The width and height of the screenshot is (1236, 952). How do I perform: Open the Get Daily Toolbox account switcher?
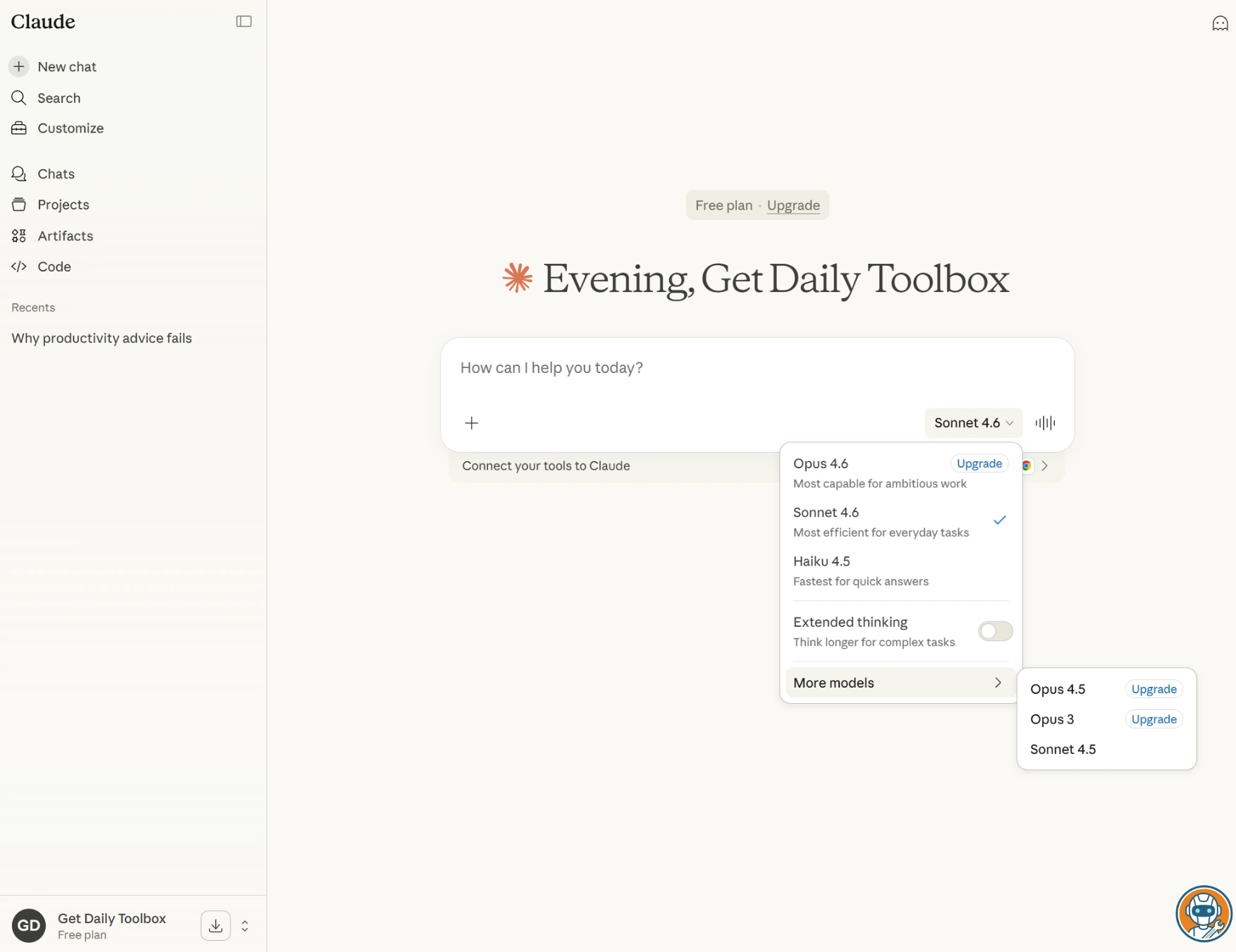[x=245, y=925]
